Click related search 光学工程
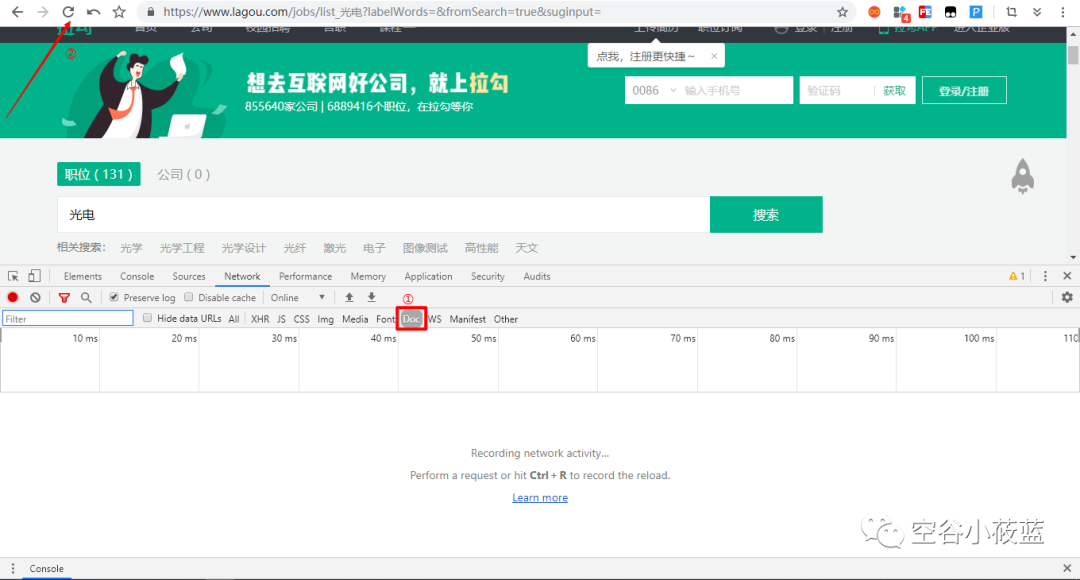The image size is (1080, 580). 182,248
